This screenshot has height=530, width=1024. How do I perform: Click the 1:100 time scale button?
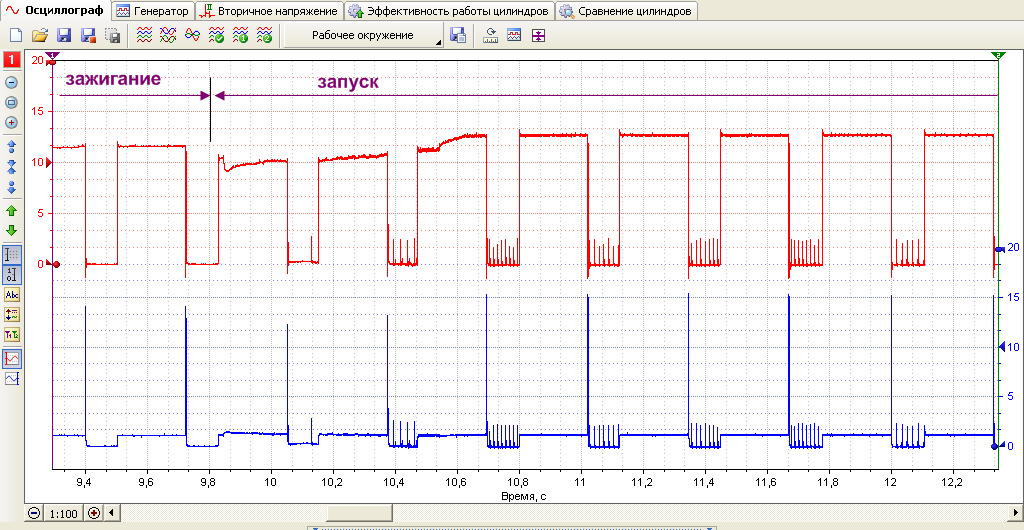click(64, 513)
